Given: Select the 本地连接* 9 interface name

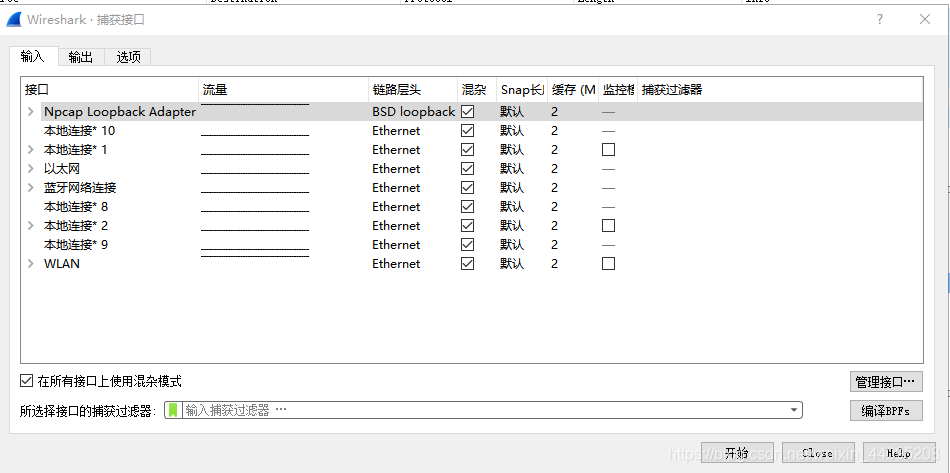Looking at the screenshot, I should 76,245.
